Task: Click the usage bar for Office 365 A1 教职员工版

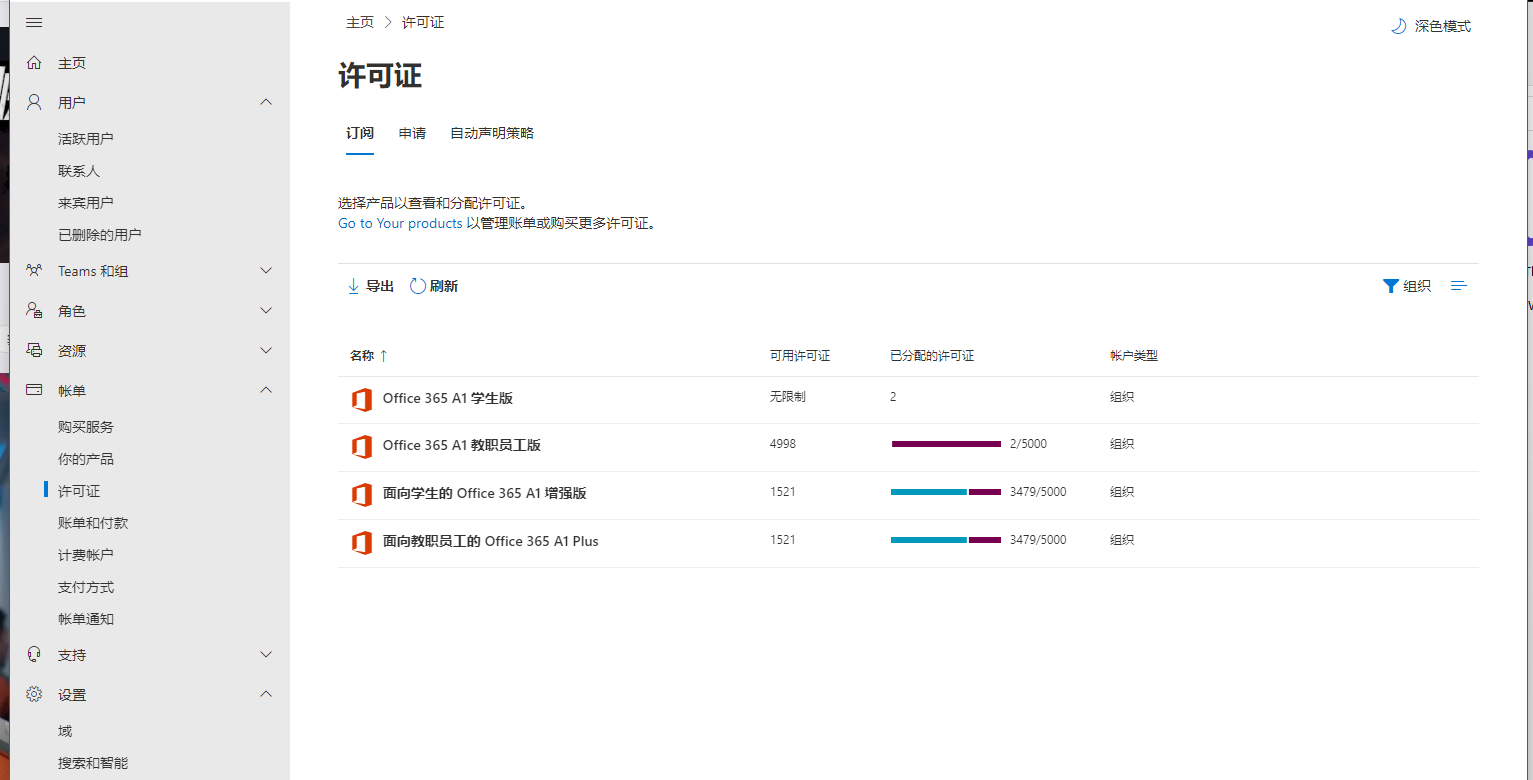Action: point(946,444)
